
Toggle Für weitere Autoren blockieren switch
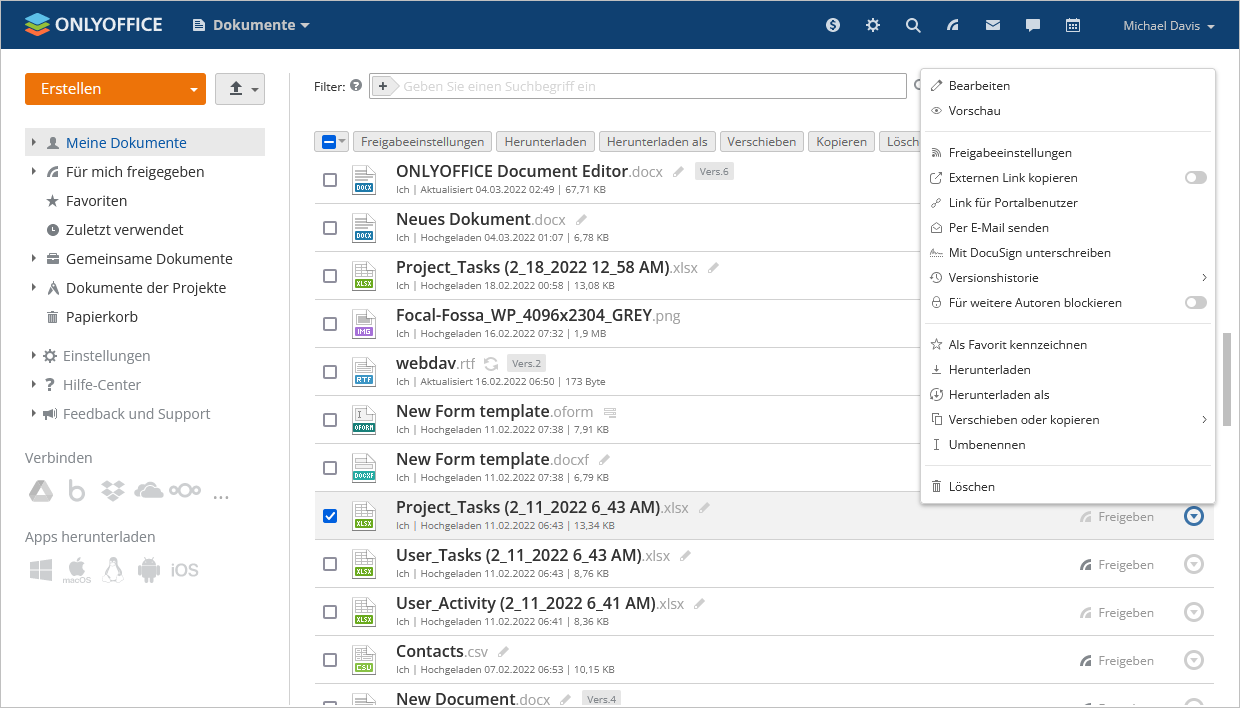click(x=1195, y=303)
